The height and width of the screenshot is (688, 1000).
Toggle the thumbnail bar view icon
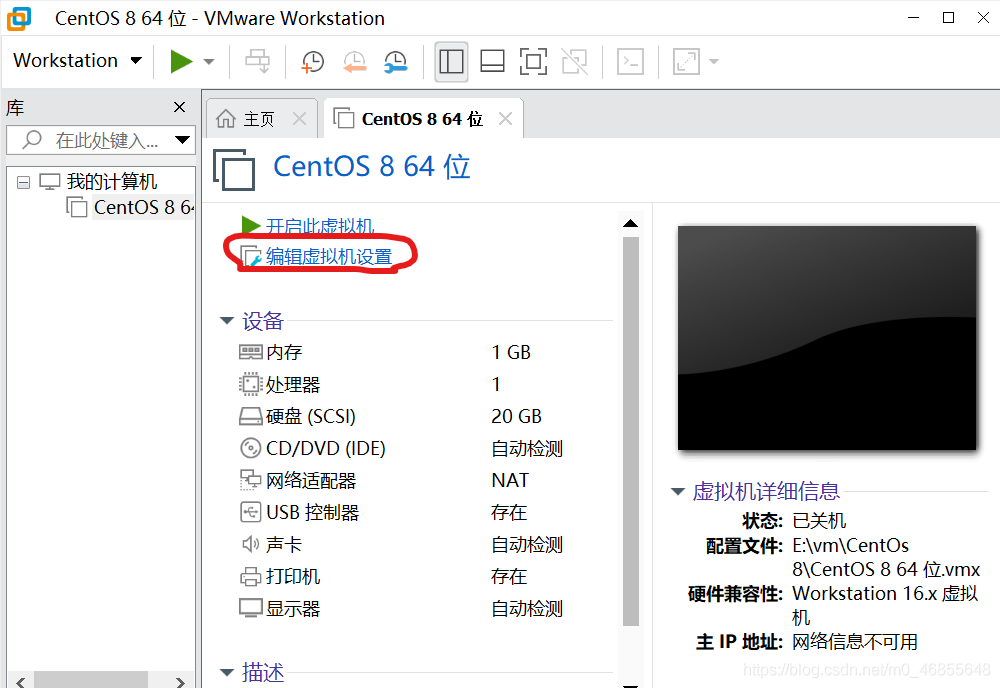[x=492, y=62]
